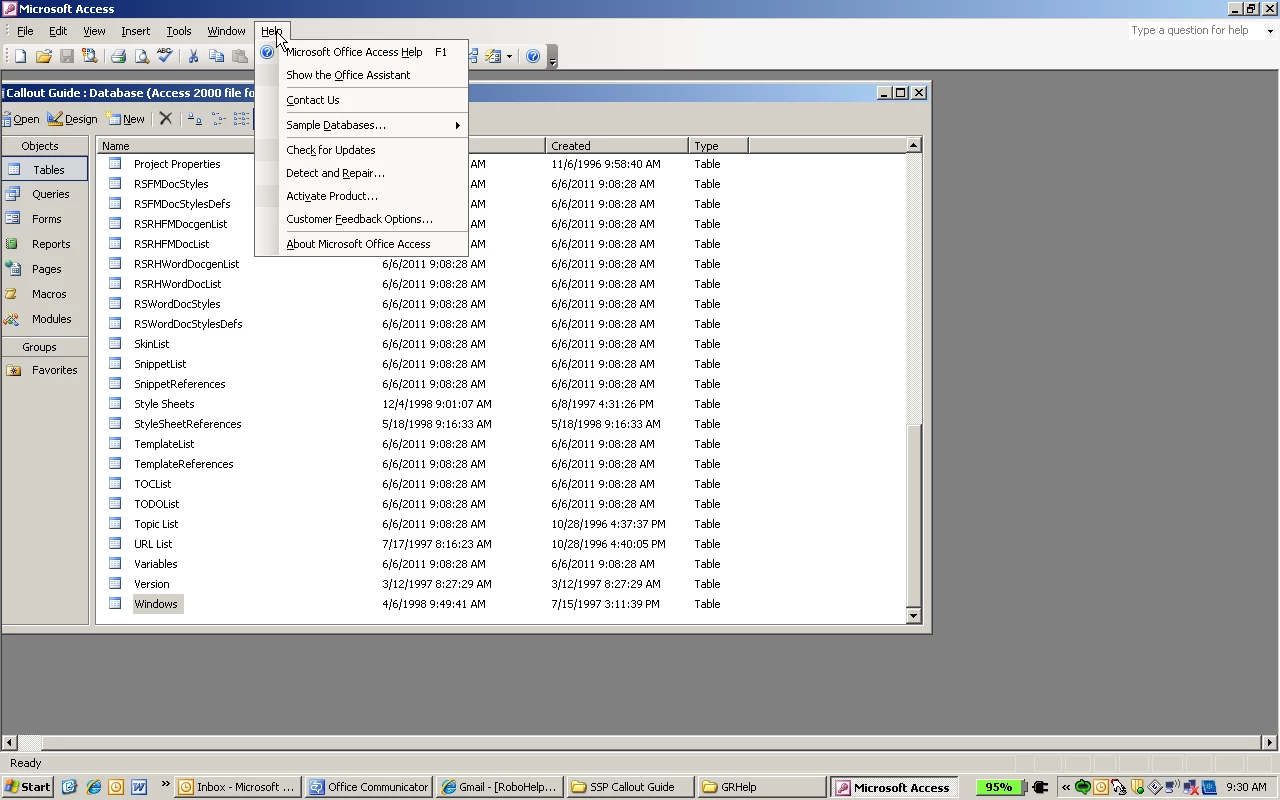
Task: Click the File Search toolbar icon
Action: click(90, 57)
